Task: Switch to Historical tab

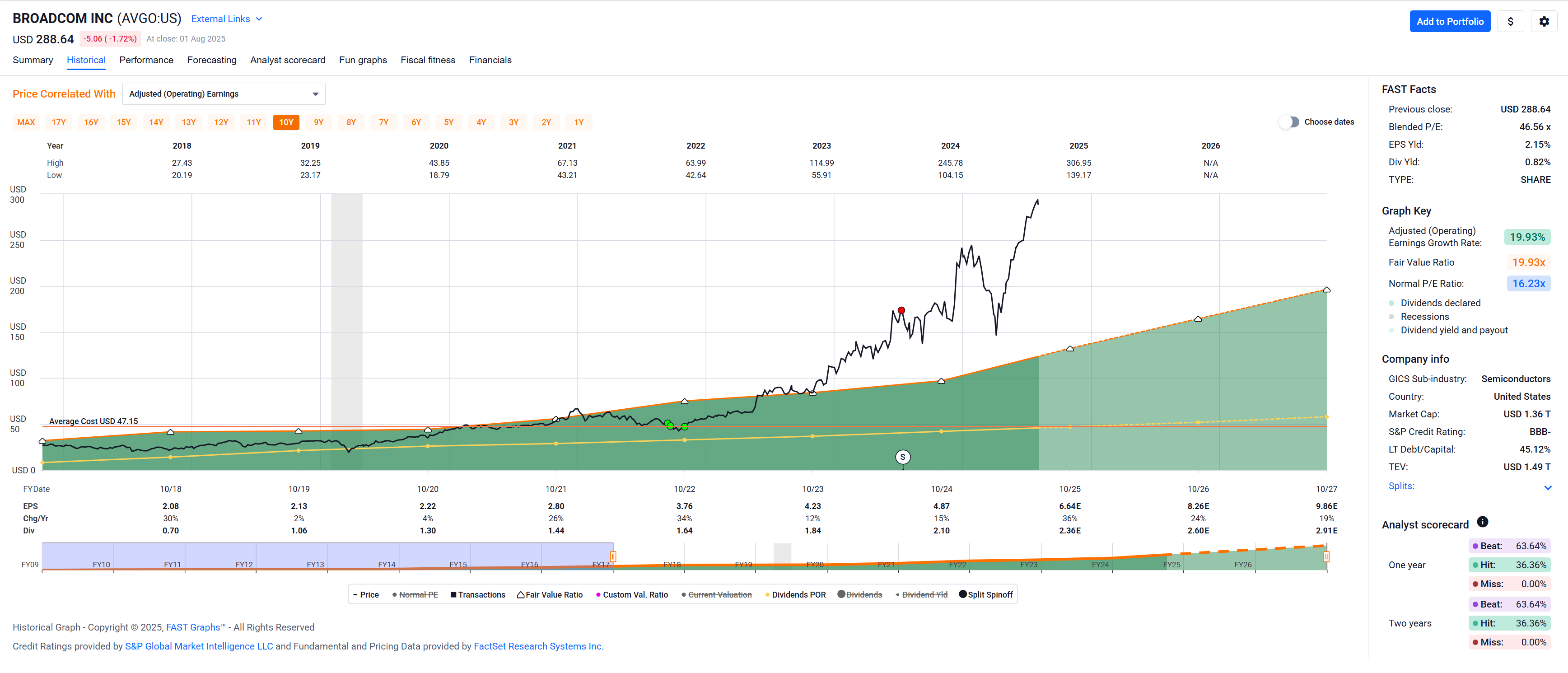Action: click(86, 60)
